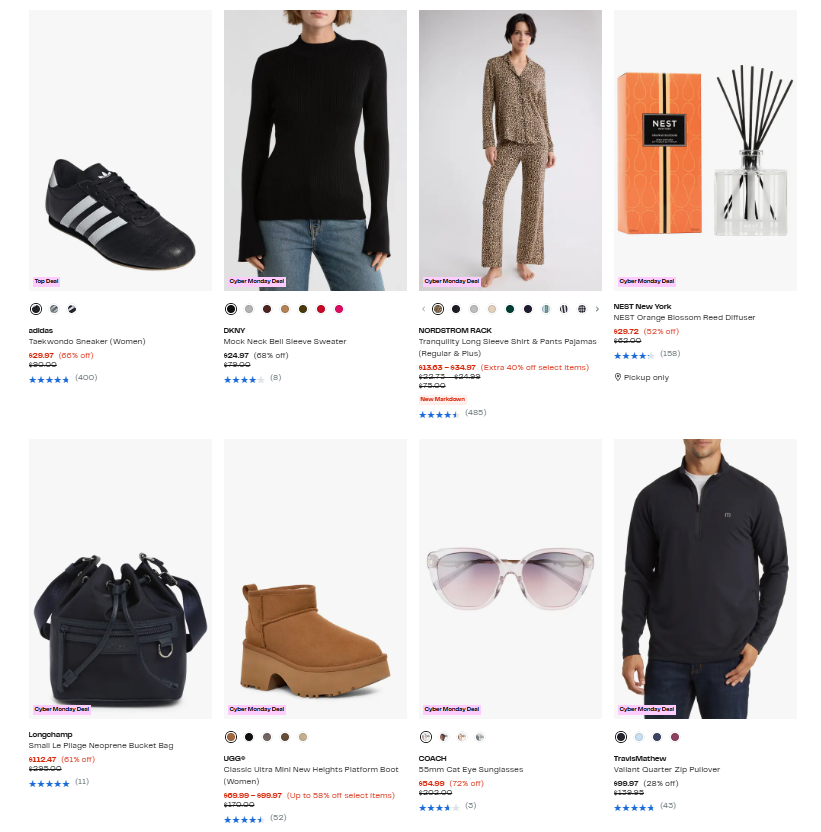The height and width of the screenshot is (832, 821).
Task: Click the Pickup only location pin icon
Action: click(618, 377)
